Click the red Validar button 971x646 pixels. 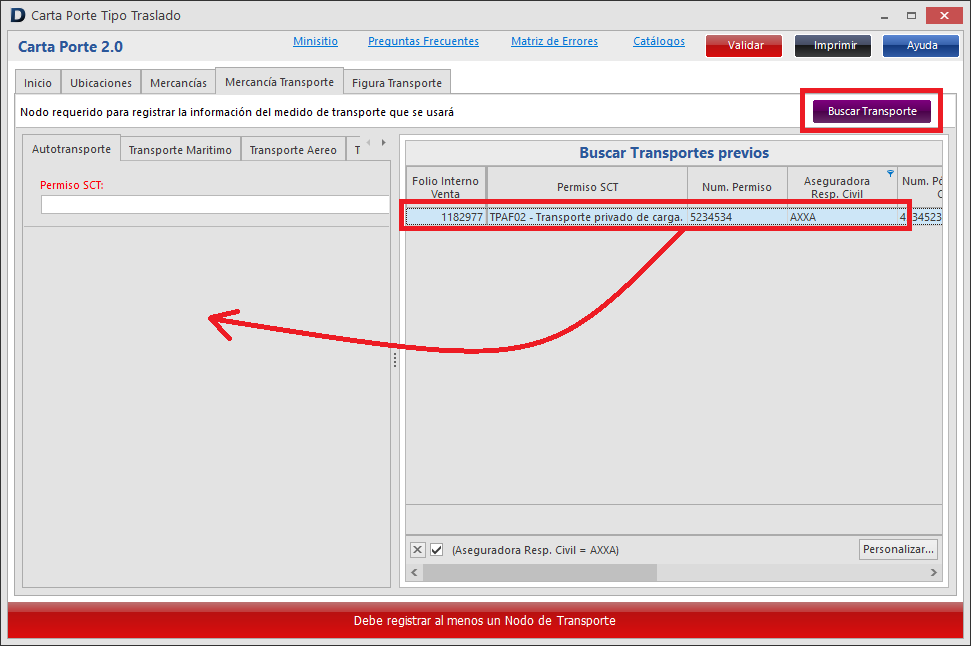pos(745,46)
